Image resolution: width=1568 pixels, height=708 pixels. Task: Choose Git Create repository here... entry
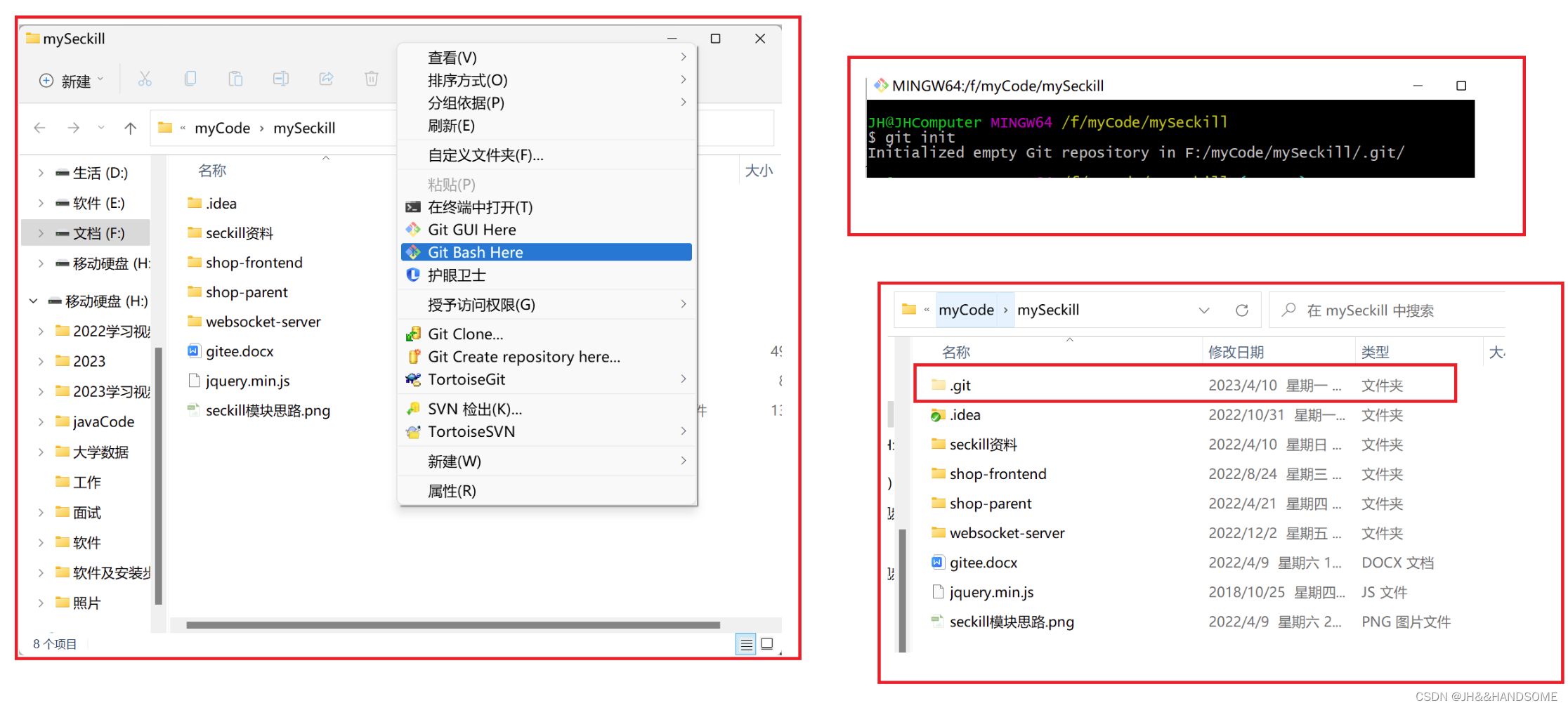tap(547, 356)
